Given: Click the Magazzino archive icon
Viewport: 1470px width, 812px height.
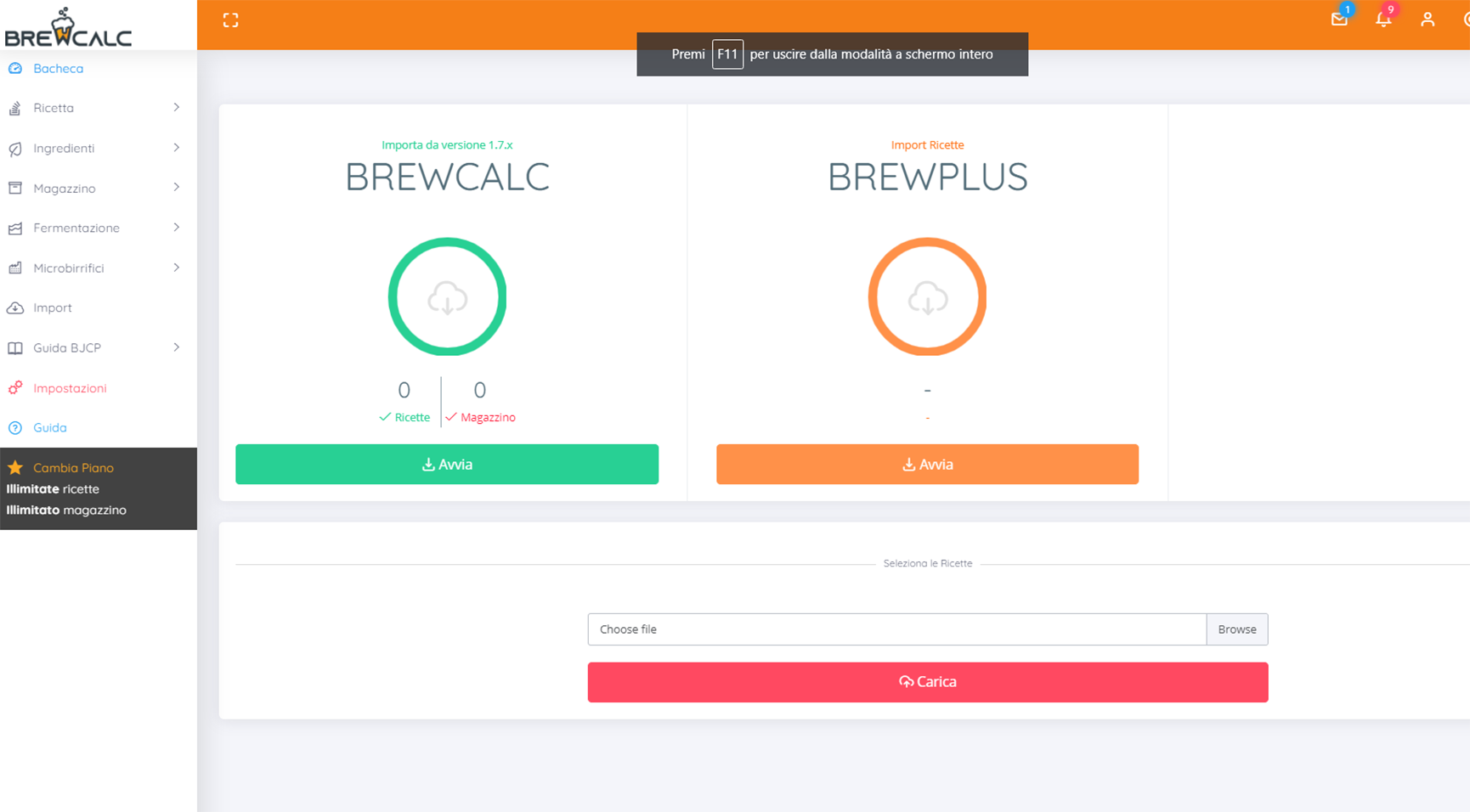Looking at the screenshot, I should [15, 188].
